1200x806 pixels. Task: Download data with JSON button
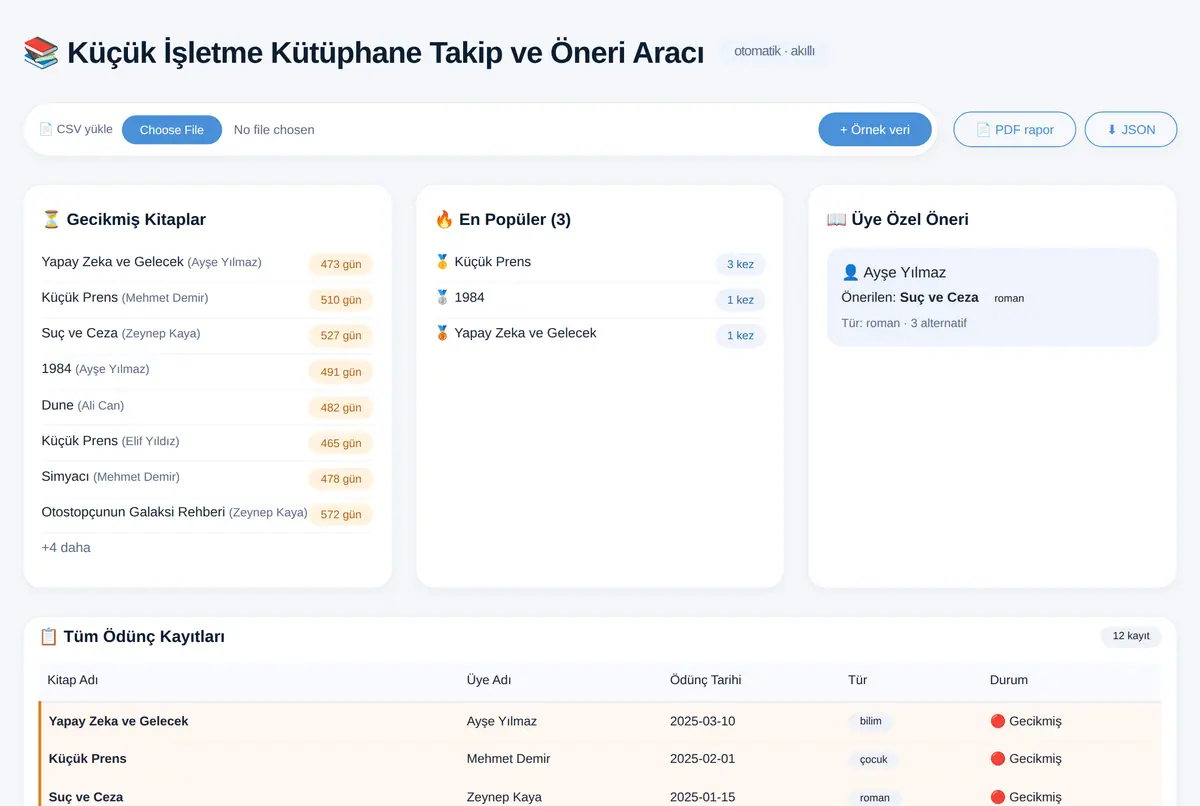tap(1131, 130)
